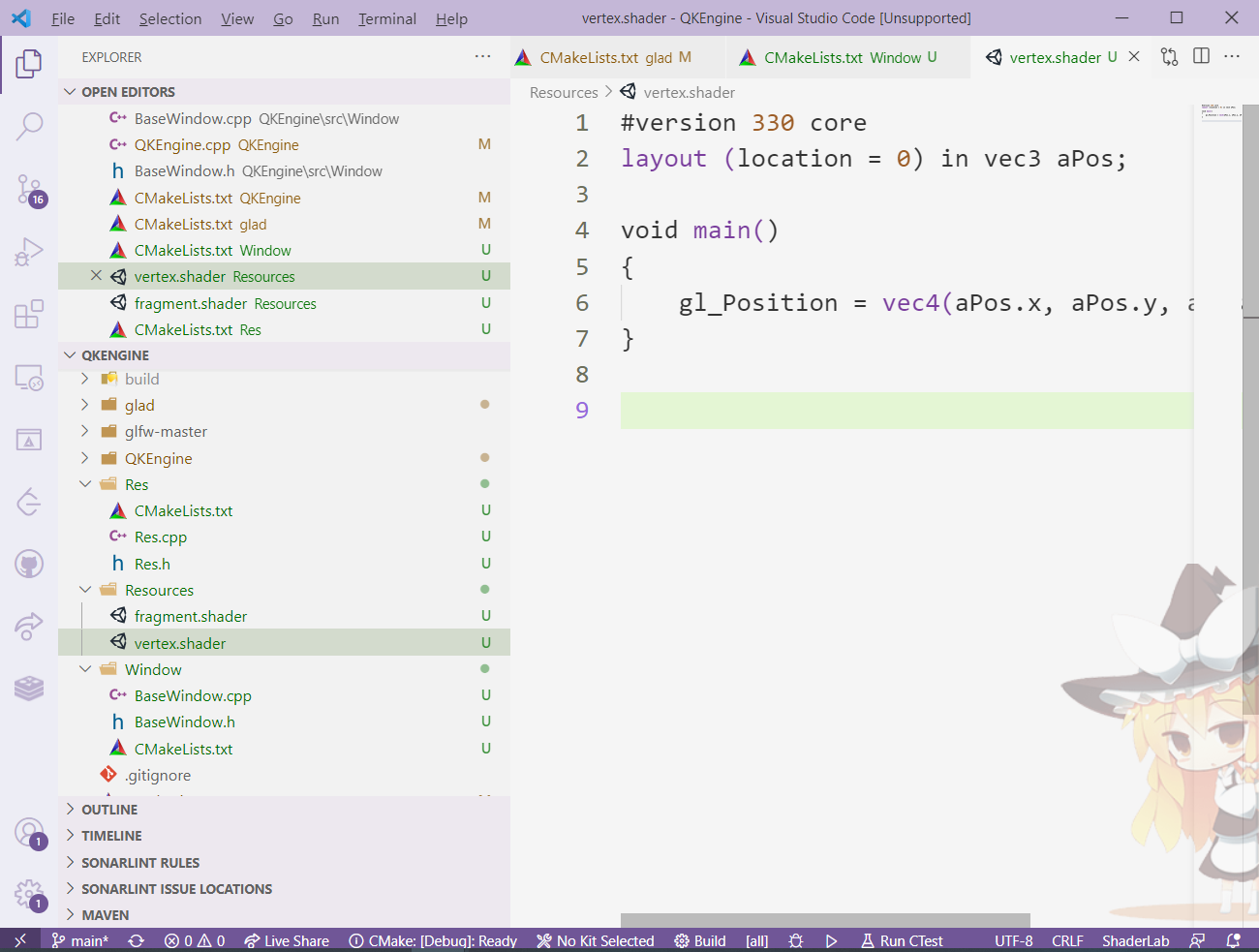Open the File menu
1259x952 pixels.
pos(63,18)
